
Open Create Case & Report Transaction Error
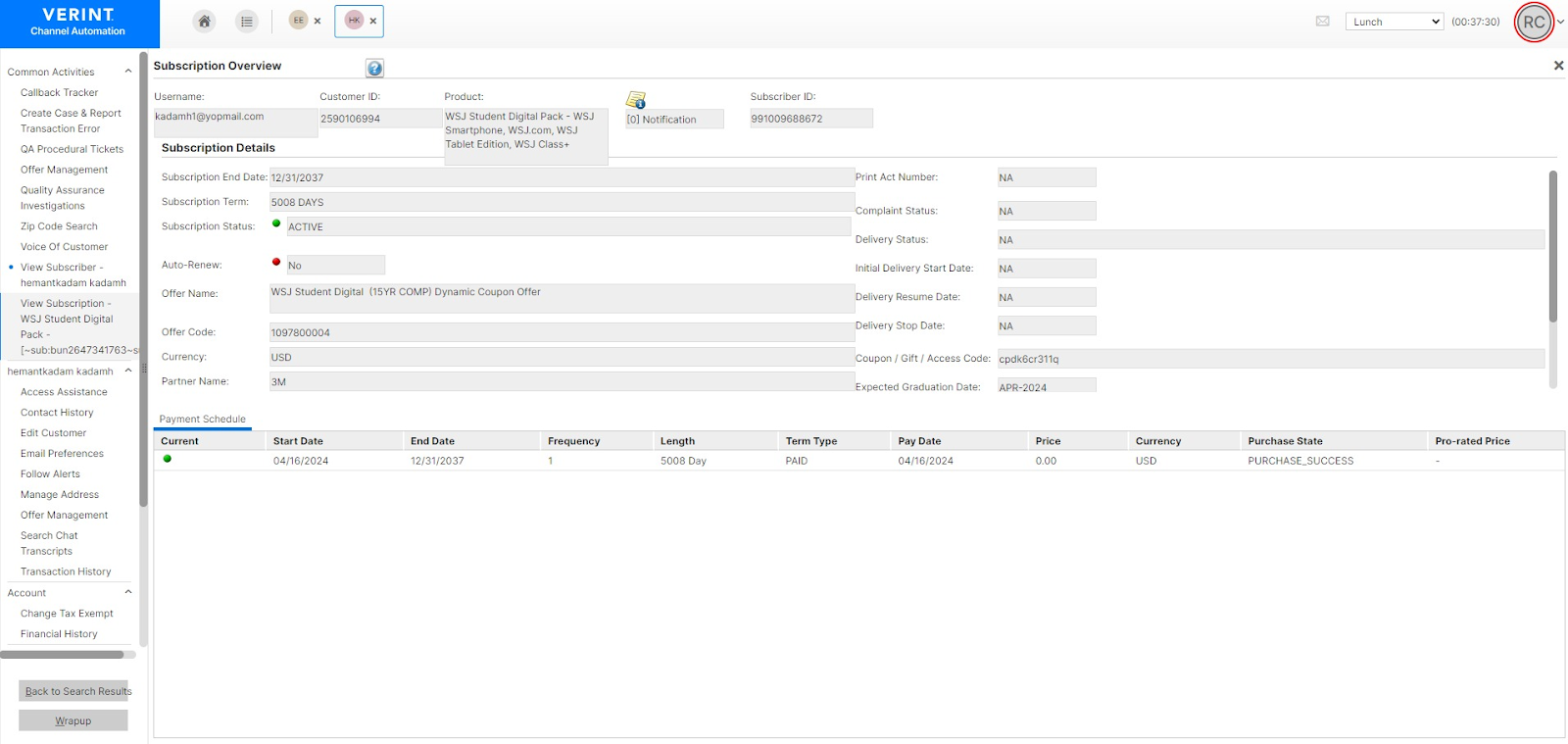71,121
